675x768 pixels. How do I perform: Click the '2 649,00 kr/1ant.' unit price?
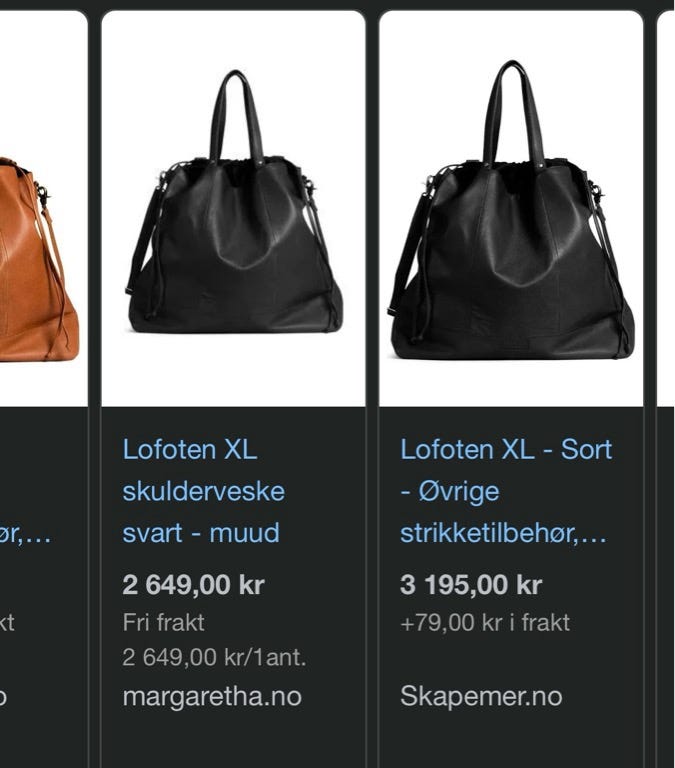pyautogui.click(x=215, y=657)
